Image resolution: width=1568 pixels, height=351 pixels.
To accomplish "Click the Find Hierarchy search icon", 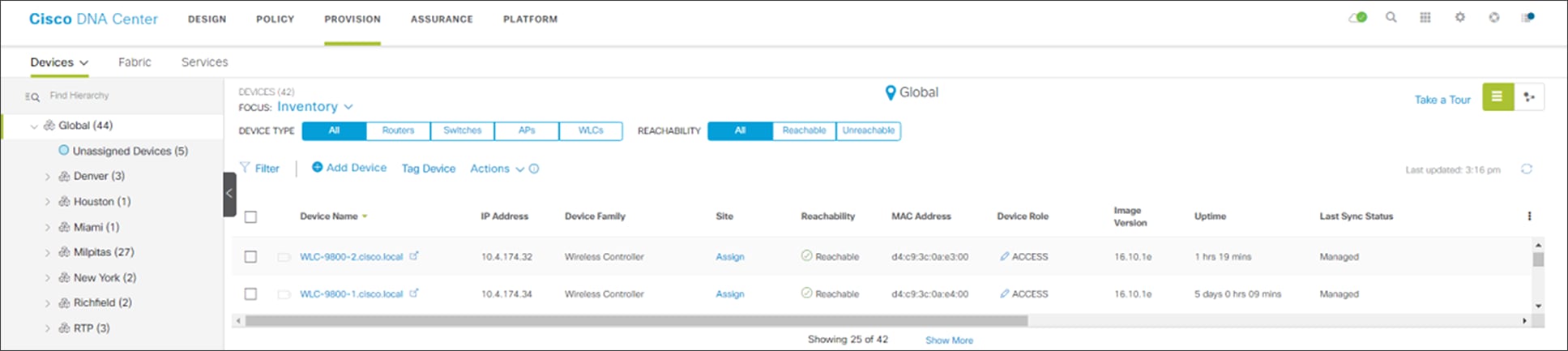I will tap(32, 96).
